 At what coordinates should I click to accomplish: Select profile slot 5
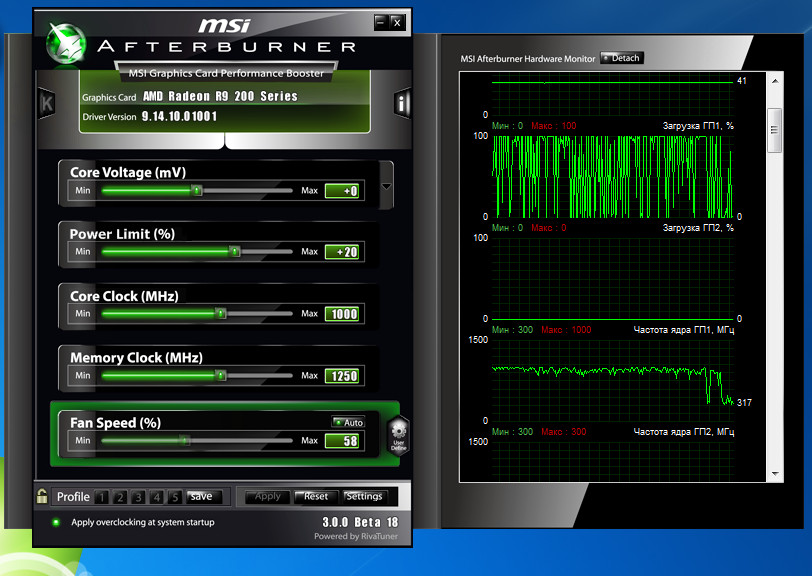click(175, 497)
